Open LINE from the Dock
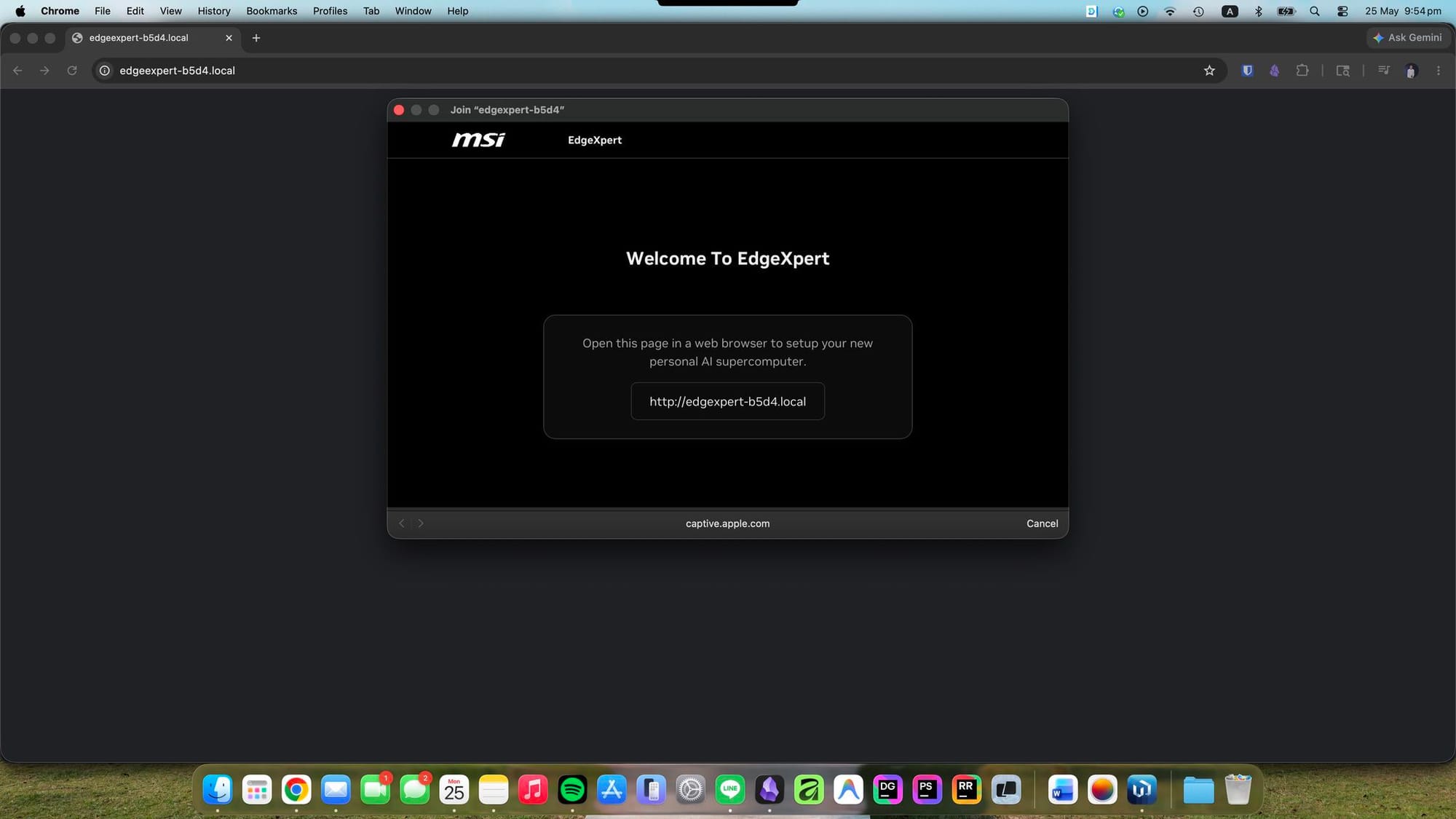This screenshot has height=819, width=1456. pos(730,789)
